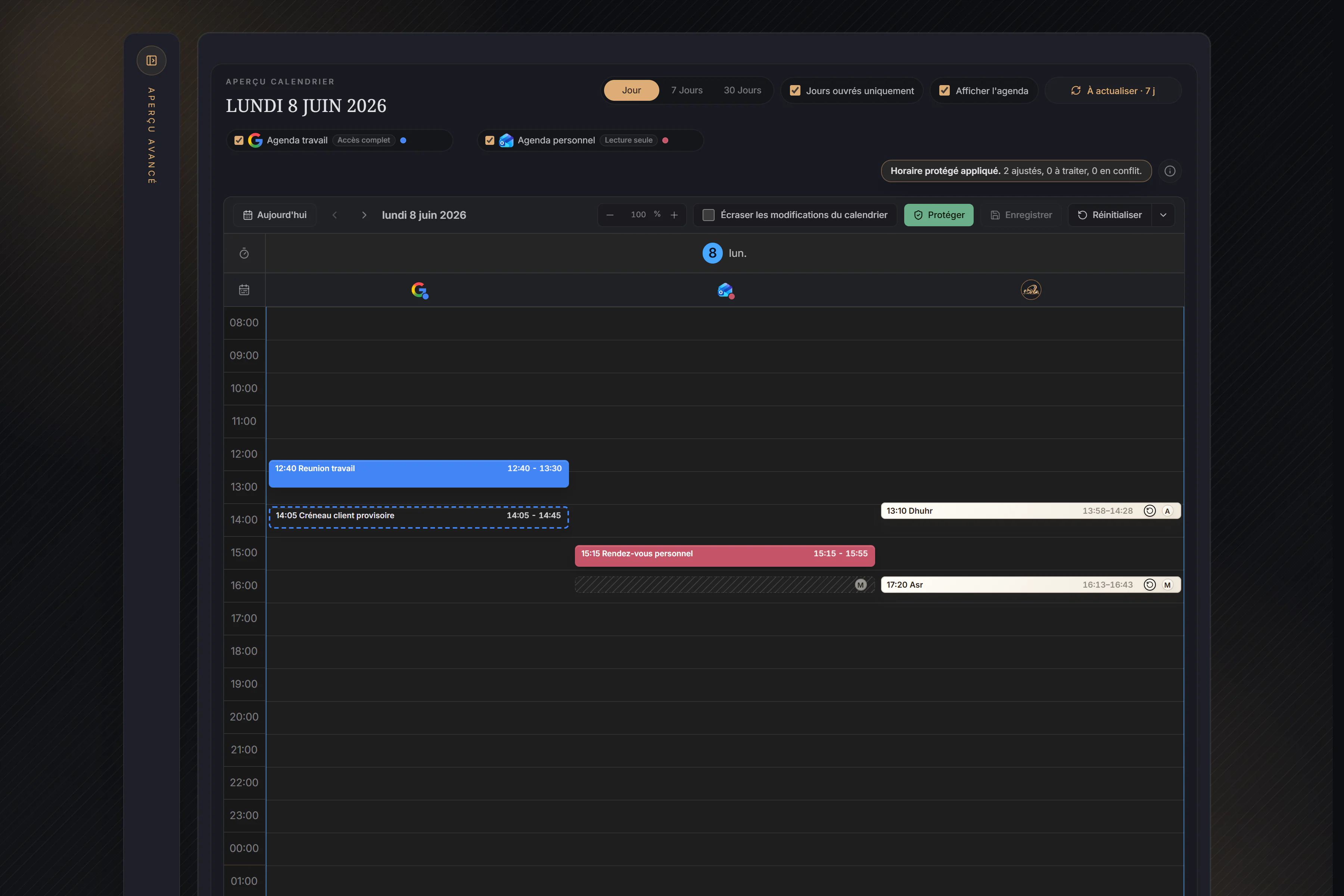Uncheck the Agenda travail checkbox
The height and width of the screenshot is (896, 1344).
click(239, 140)
